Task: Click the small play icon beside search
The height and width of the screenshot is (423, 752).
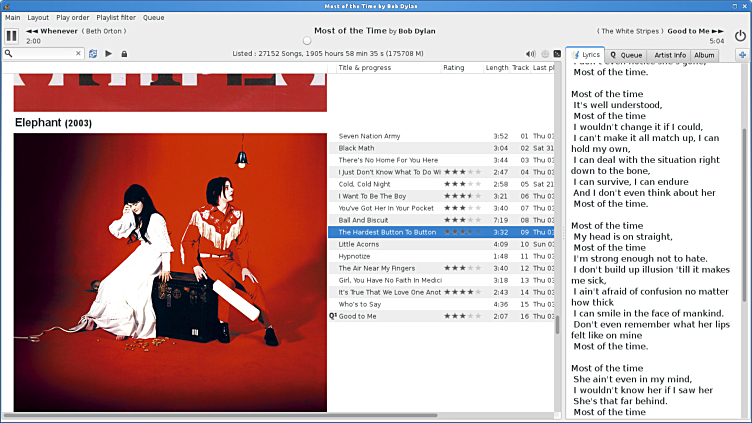Action: click(108, 54)
